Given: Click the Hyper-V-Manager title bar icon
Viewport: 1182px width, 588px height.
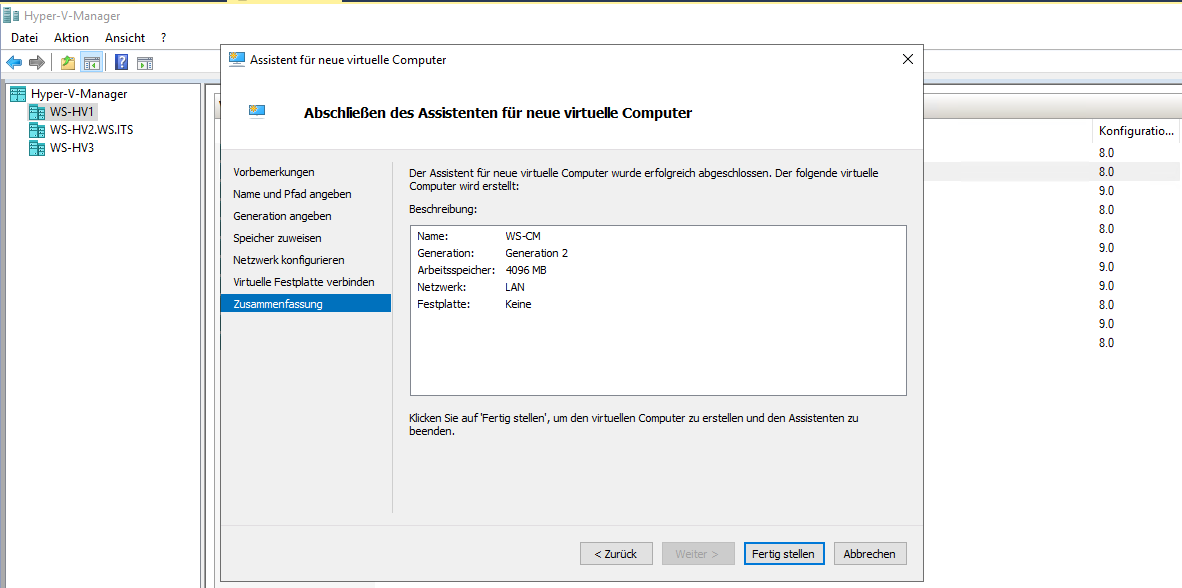Looking at the screenshot, I should (x=11, y=16).
